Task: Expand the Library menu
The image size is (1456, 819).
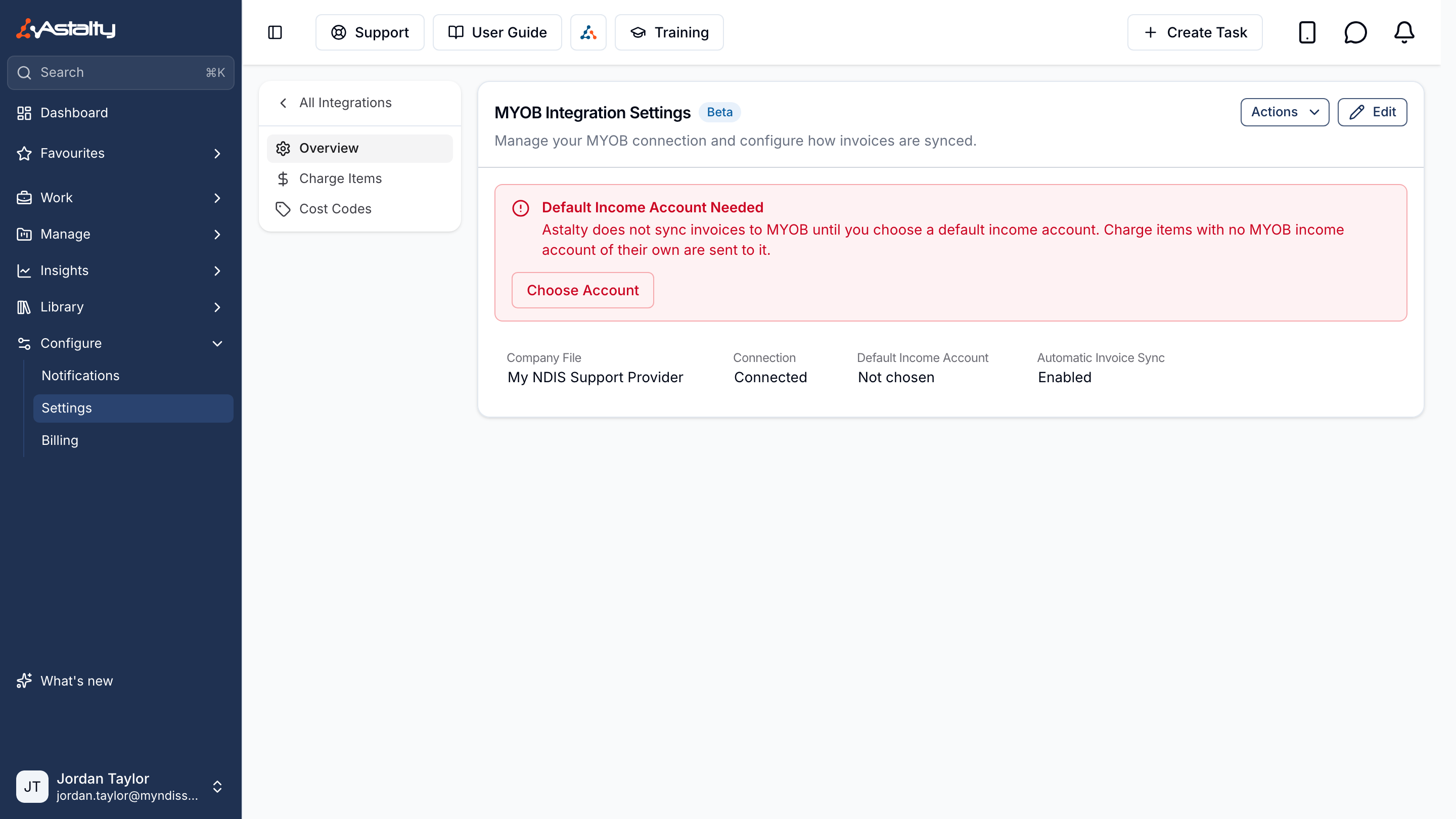Action: pos(121,307)
